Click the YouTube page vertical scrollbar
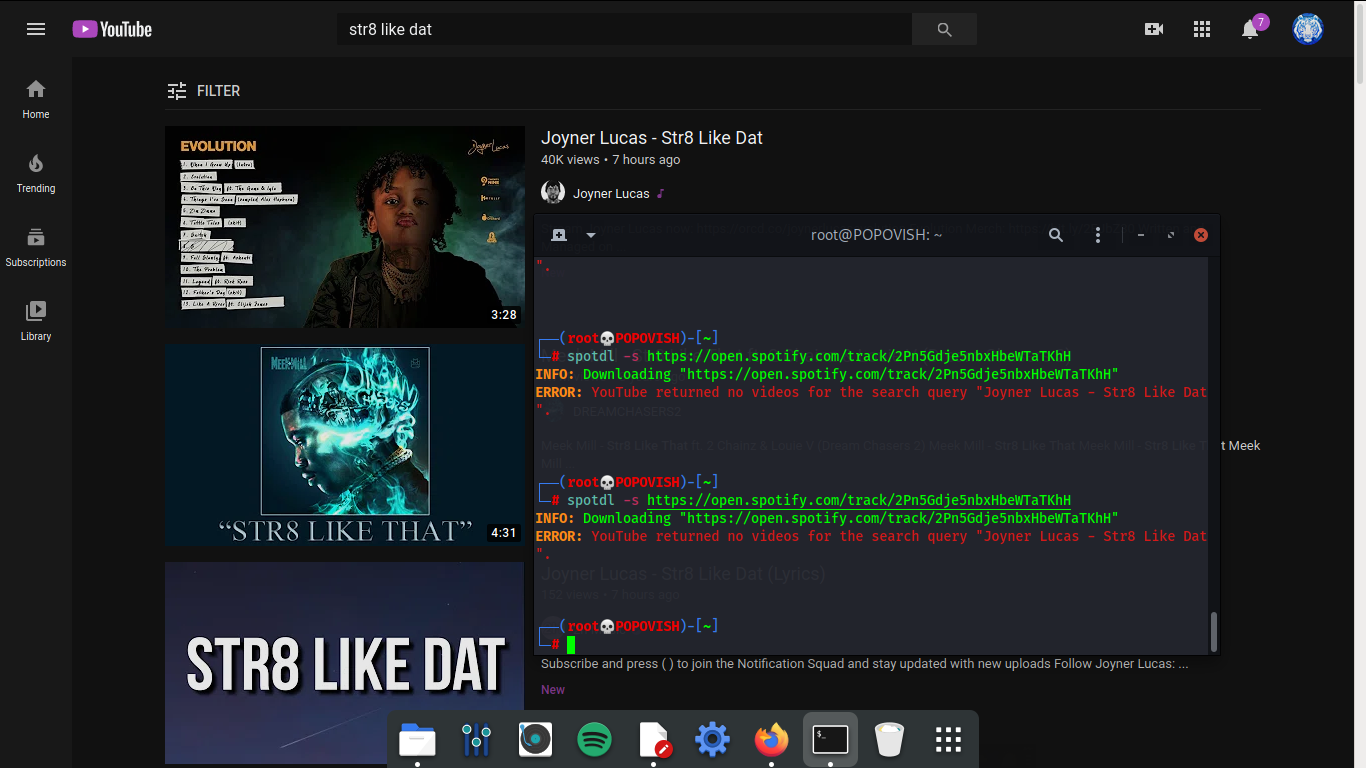1366x768 pixels. tap(1359, 45)
